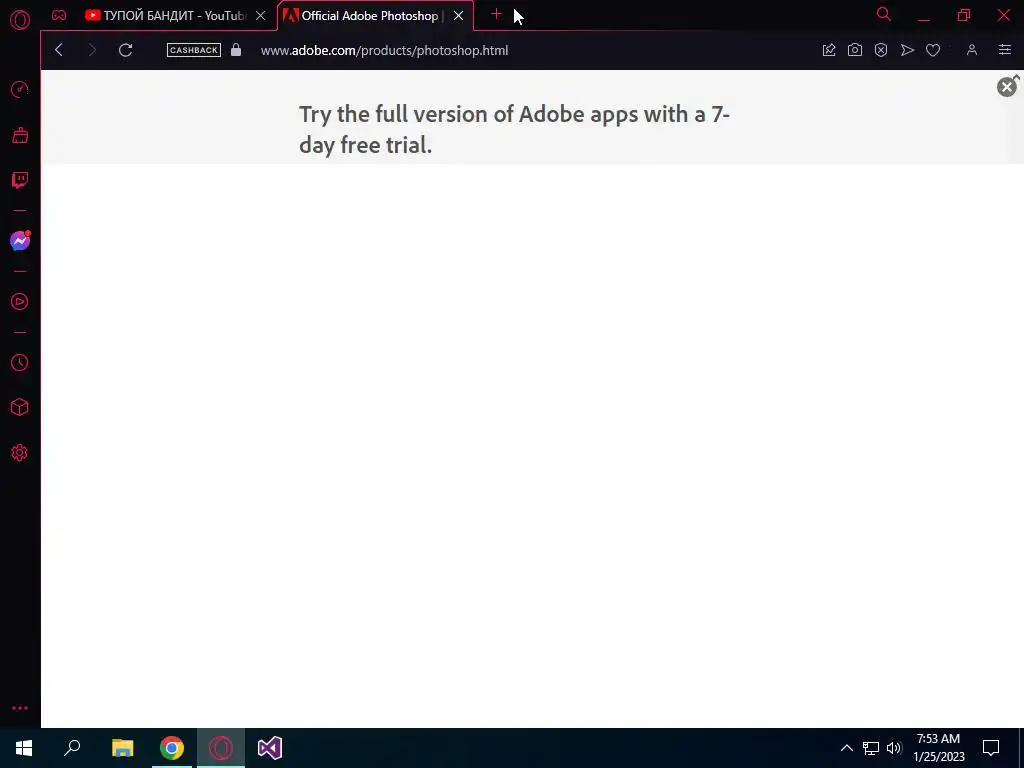Close the Adobe free trial banner
This screenshot has height=768, width=1024.
pyautogui.click(x=1006, y=87)
